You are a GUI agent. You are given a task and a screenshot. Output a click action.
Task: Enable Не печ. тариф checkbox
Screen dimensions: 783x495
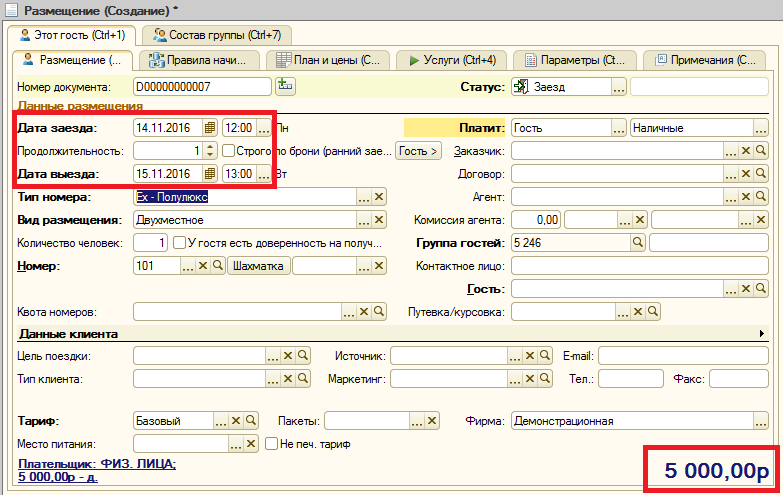point(271,444)
